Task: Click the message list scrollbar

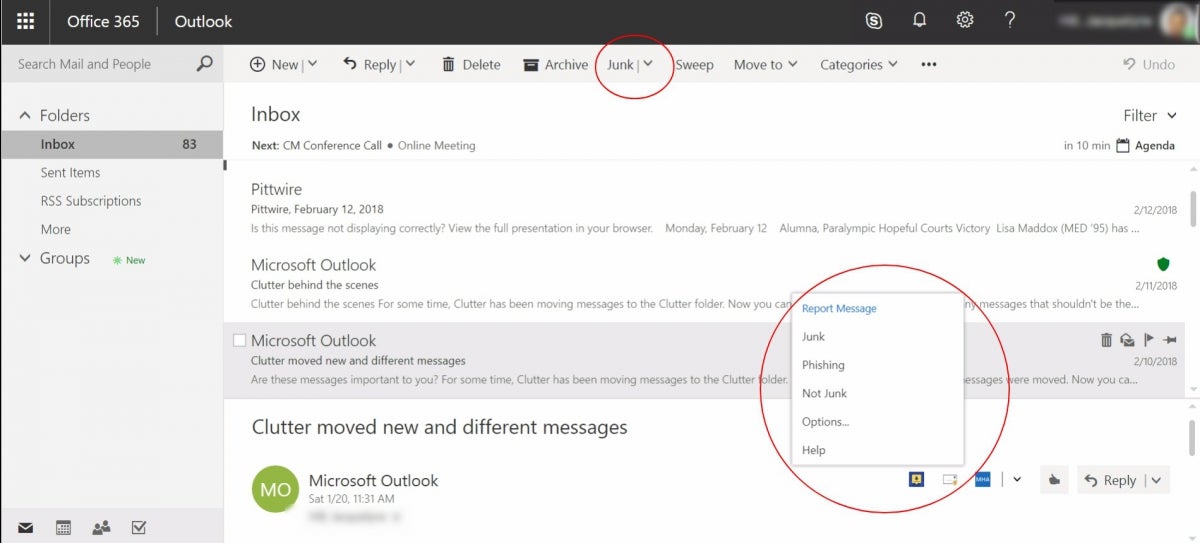Action: click(x=1193, y=207)
